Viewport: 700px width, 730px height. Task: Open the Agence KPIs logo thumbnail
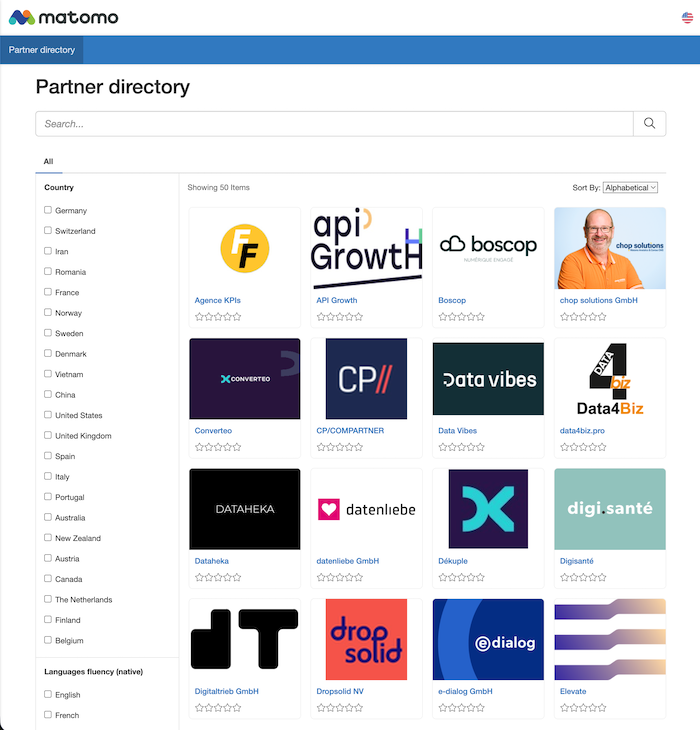(x=244, y=247)
